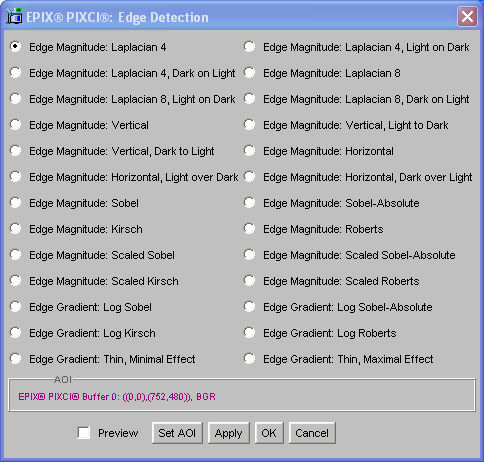The width and height of the screenshot is (484, 462).
Task: Select Edge Gradient: Thin, Maximal Effect
Action: coord(250,359)
